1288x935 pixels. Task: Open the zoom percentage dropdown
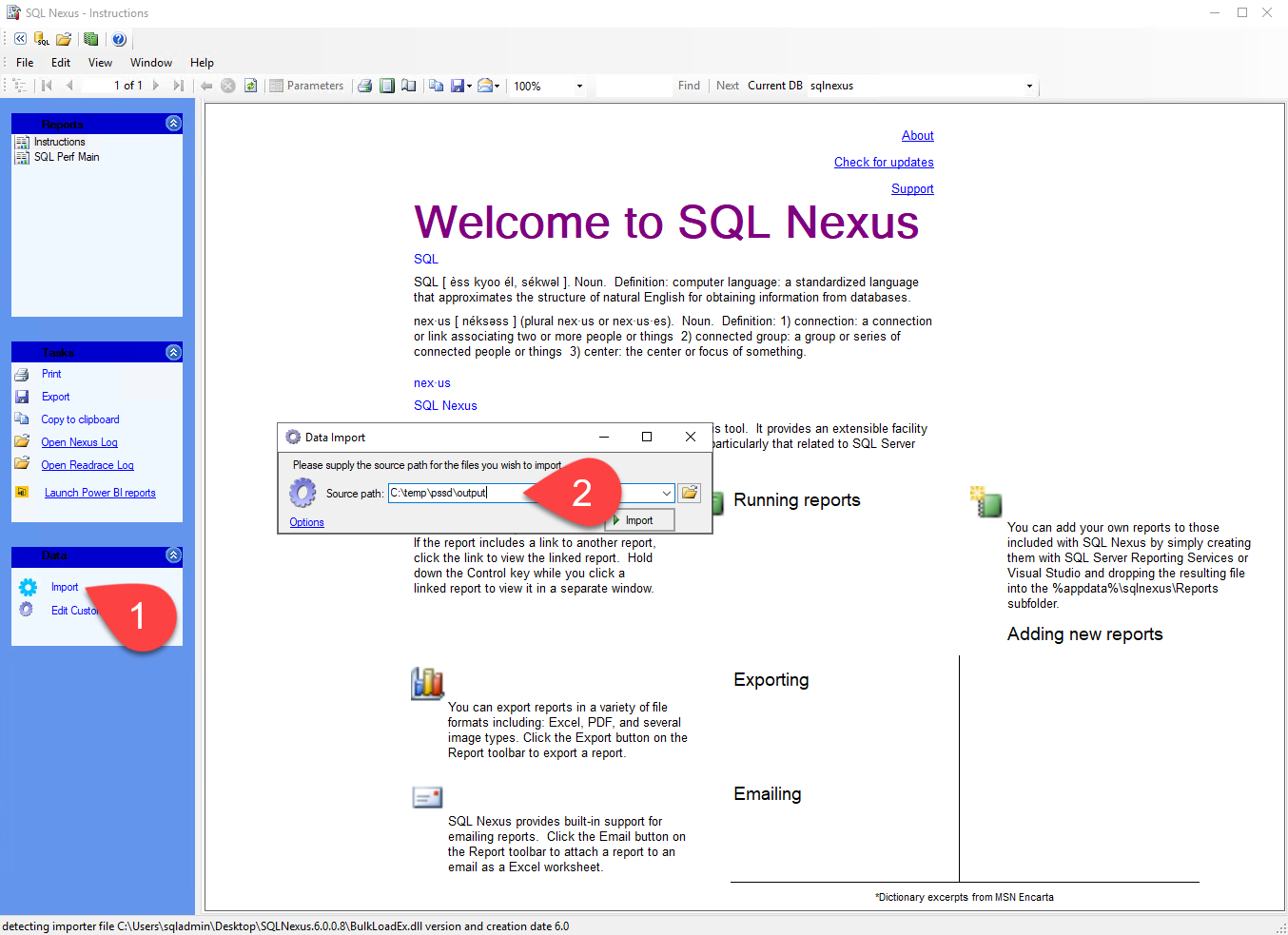(580, 86)
